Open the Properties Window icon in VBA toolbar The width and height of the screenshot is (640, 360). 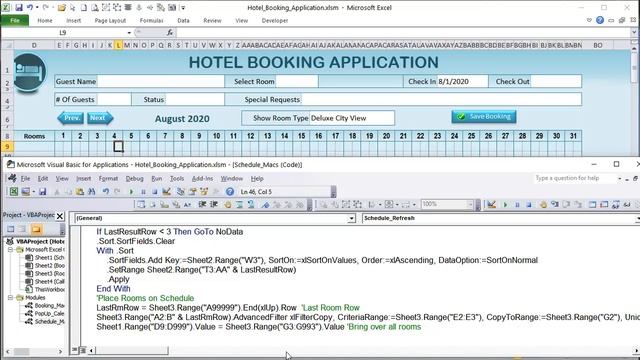point(192,191)
